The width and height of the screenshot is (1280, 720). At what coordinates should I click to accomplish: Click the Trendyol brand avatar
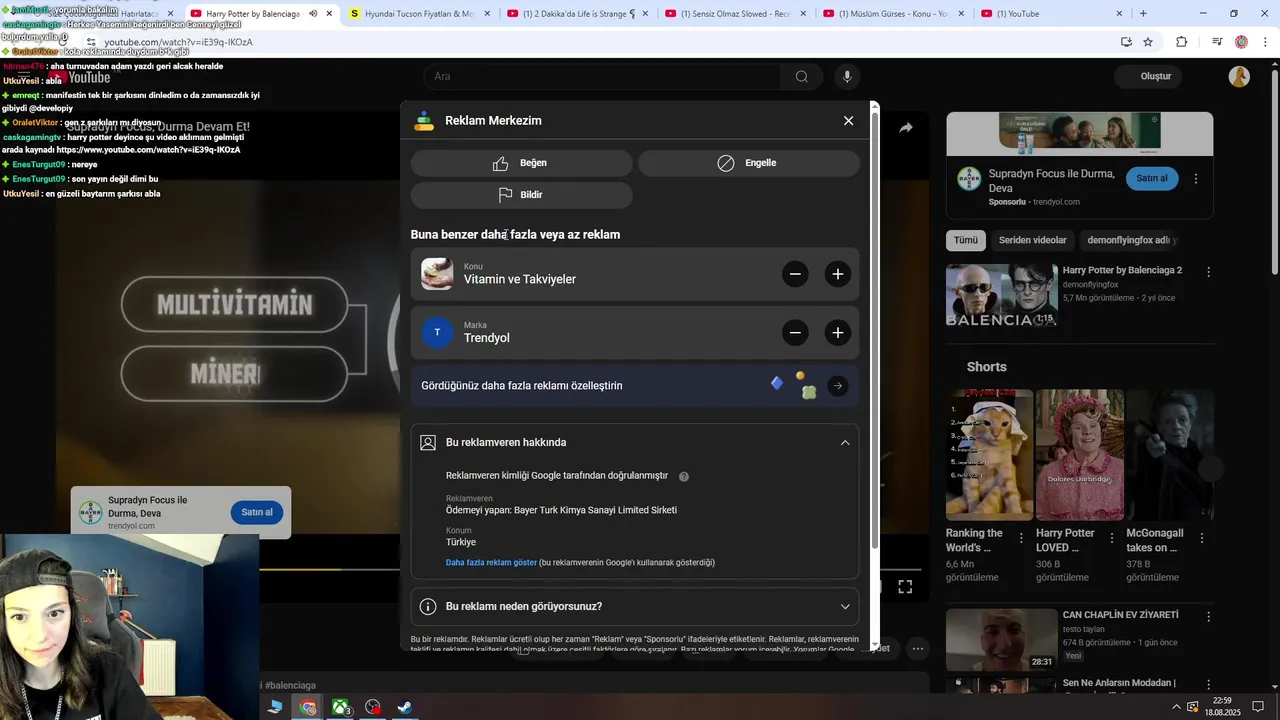(x=437, y=333)
